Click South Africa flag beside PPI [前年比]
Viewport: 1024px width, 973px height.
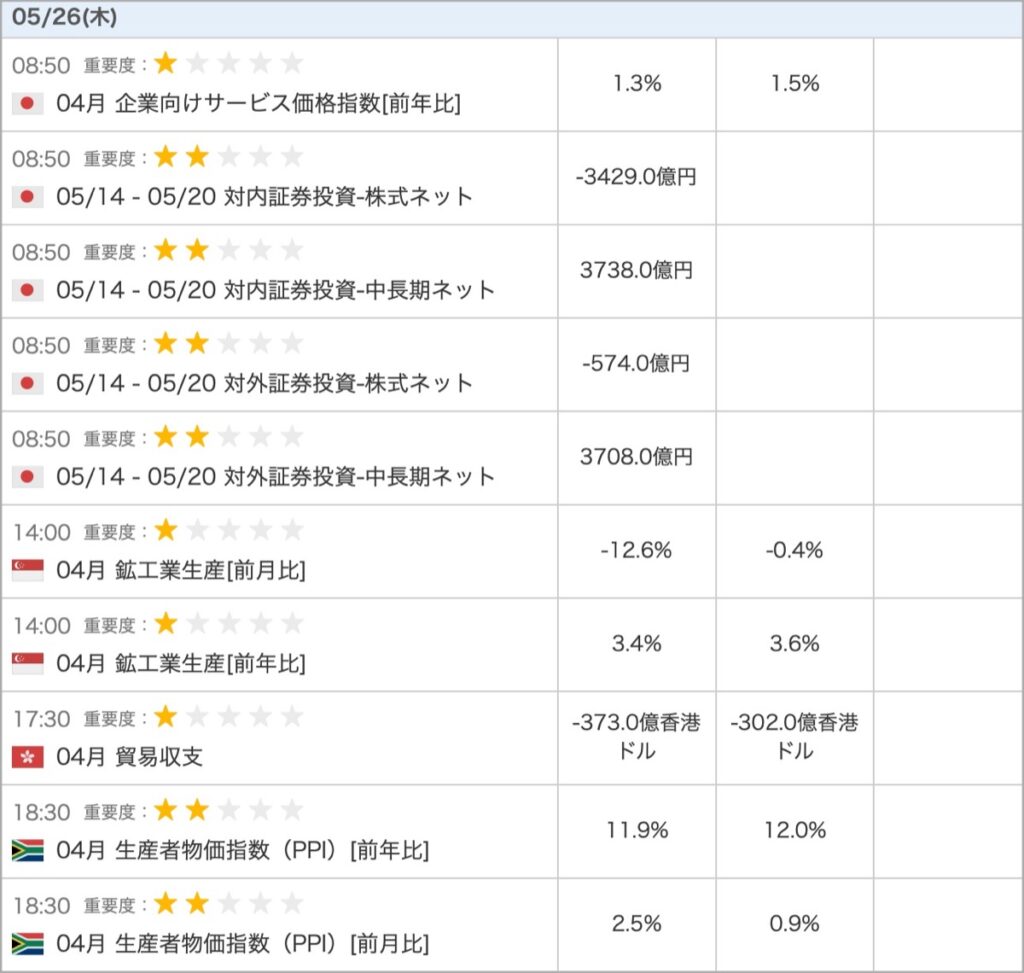point(27,850)
